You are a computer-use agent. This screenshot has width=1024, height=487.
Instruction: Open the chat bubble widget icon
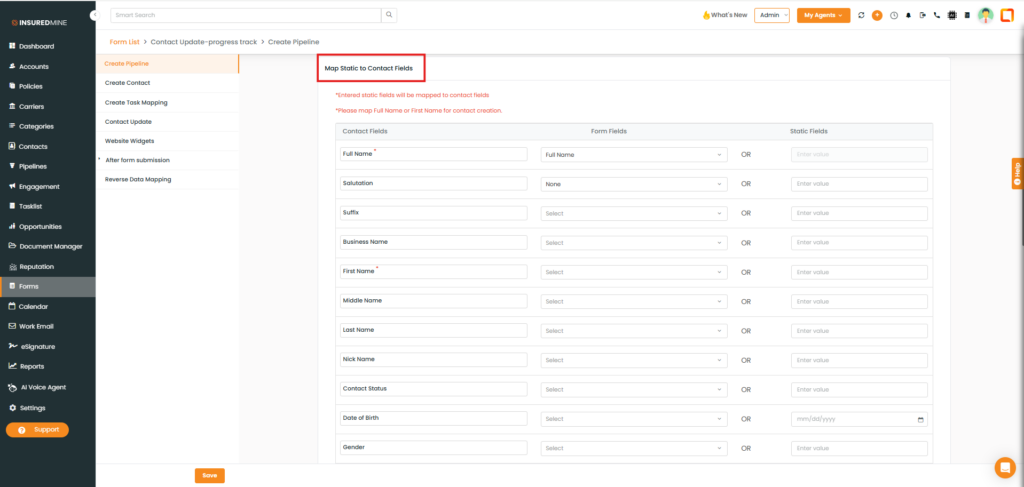point(1004,467)
